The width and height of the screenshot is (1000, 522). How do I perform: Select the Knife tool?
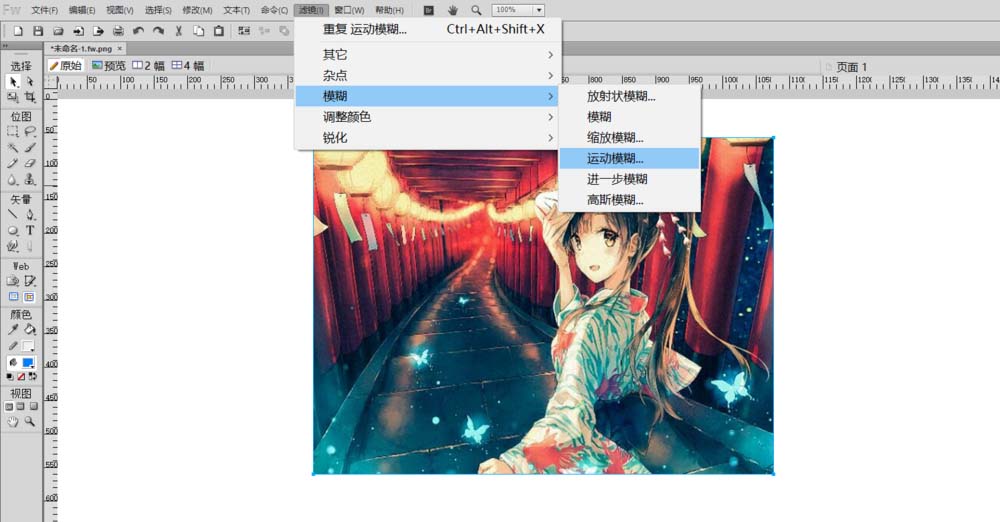coord(29,246)
